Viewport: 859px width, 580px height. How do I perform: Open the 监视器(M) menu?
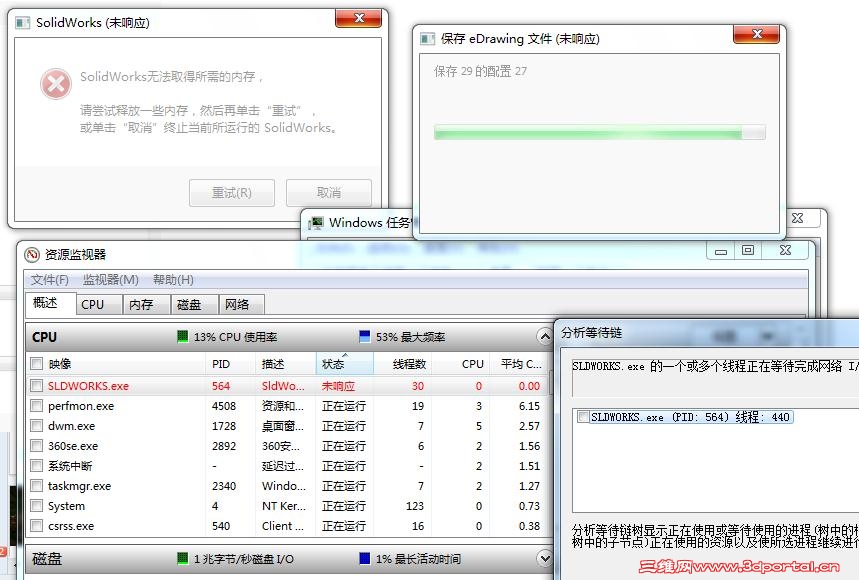tap(111, 280)
